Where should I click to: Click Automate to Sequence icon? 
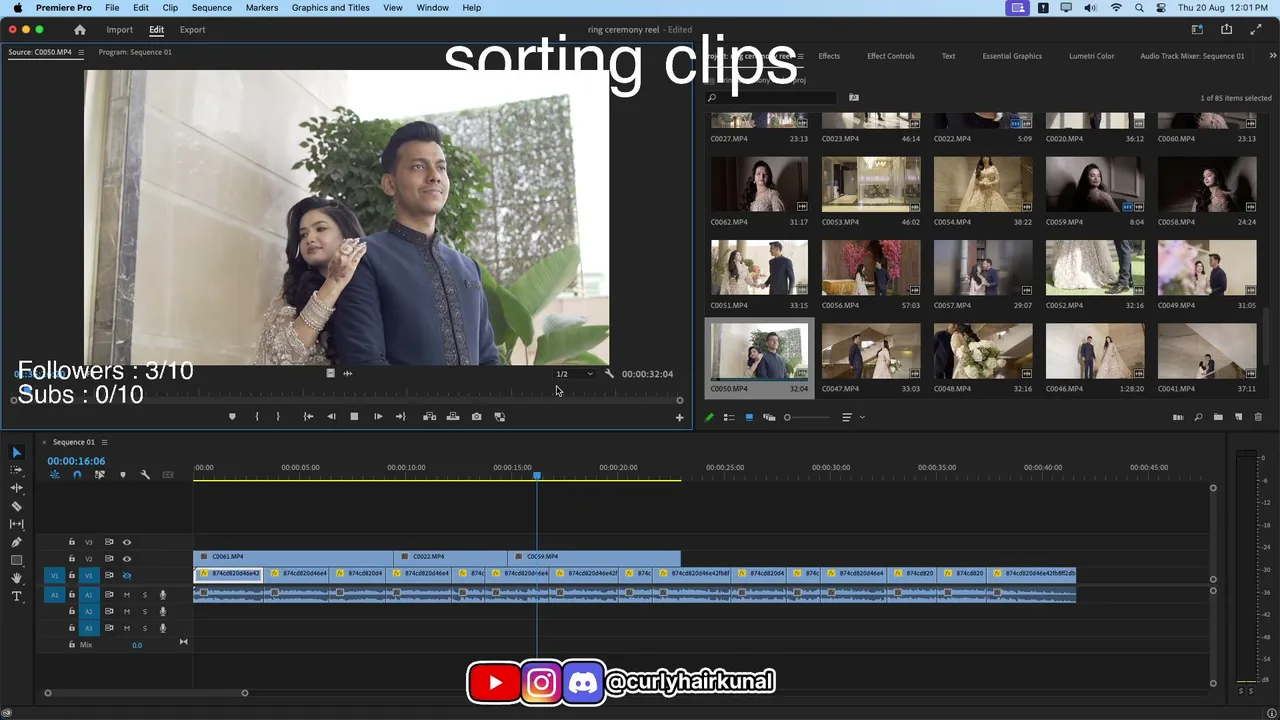[x=1178, y=417]
